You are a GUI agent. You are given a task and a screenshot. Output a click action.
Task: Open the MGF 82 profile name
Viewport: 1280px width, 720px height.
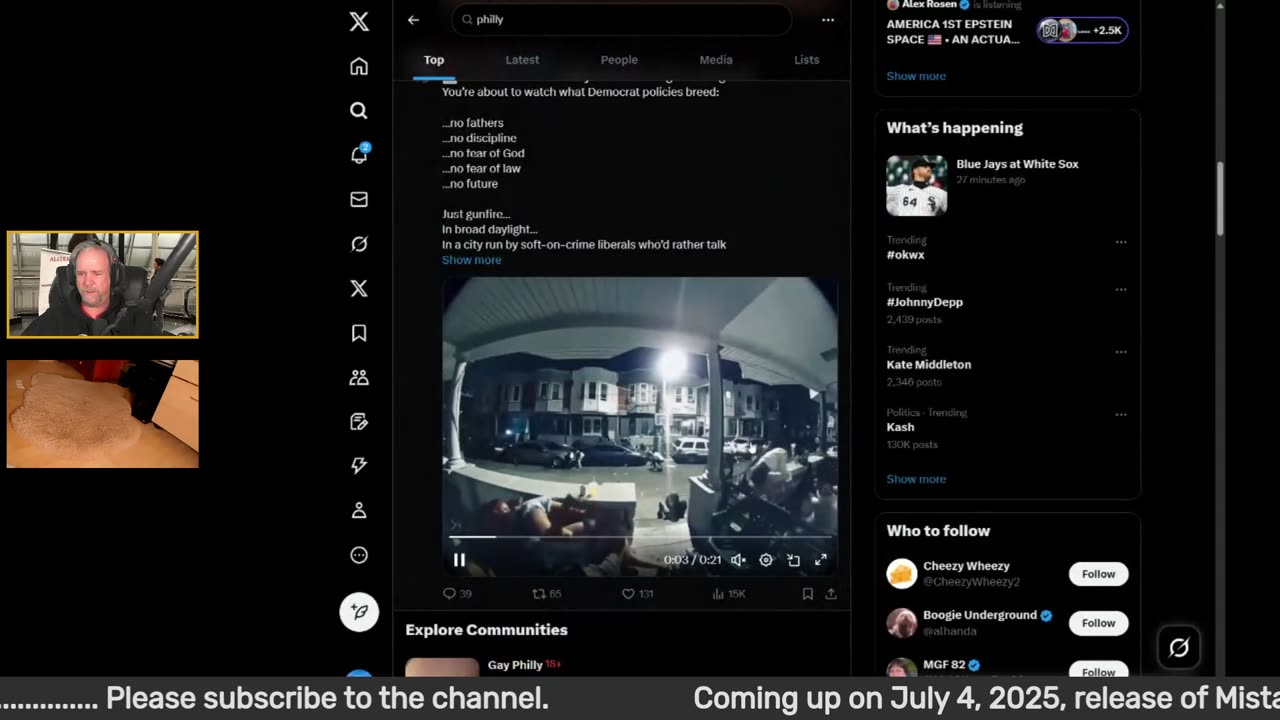tap(944, 665)
